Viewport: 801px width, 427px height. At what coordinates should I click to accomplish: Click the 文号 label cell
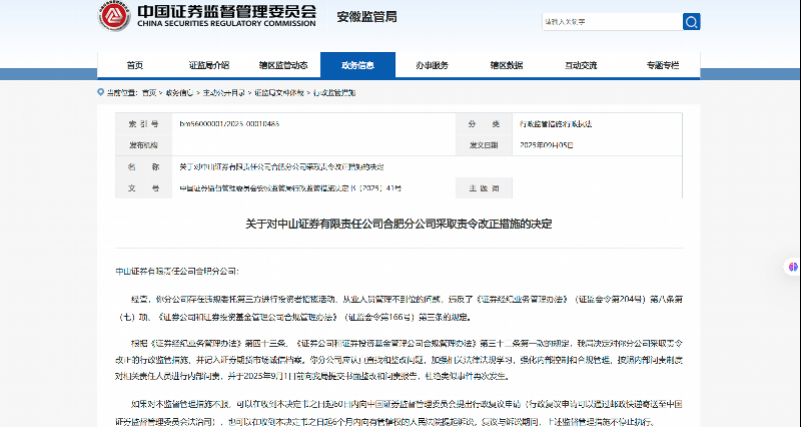coord(144,188)
